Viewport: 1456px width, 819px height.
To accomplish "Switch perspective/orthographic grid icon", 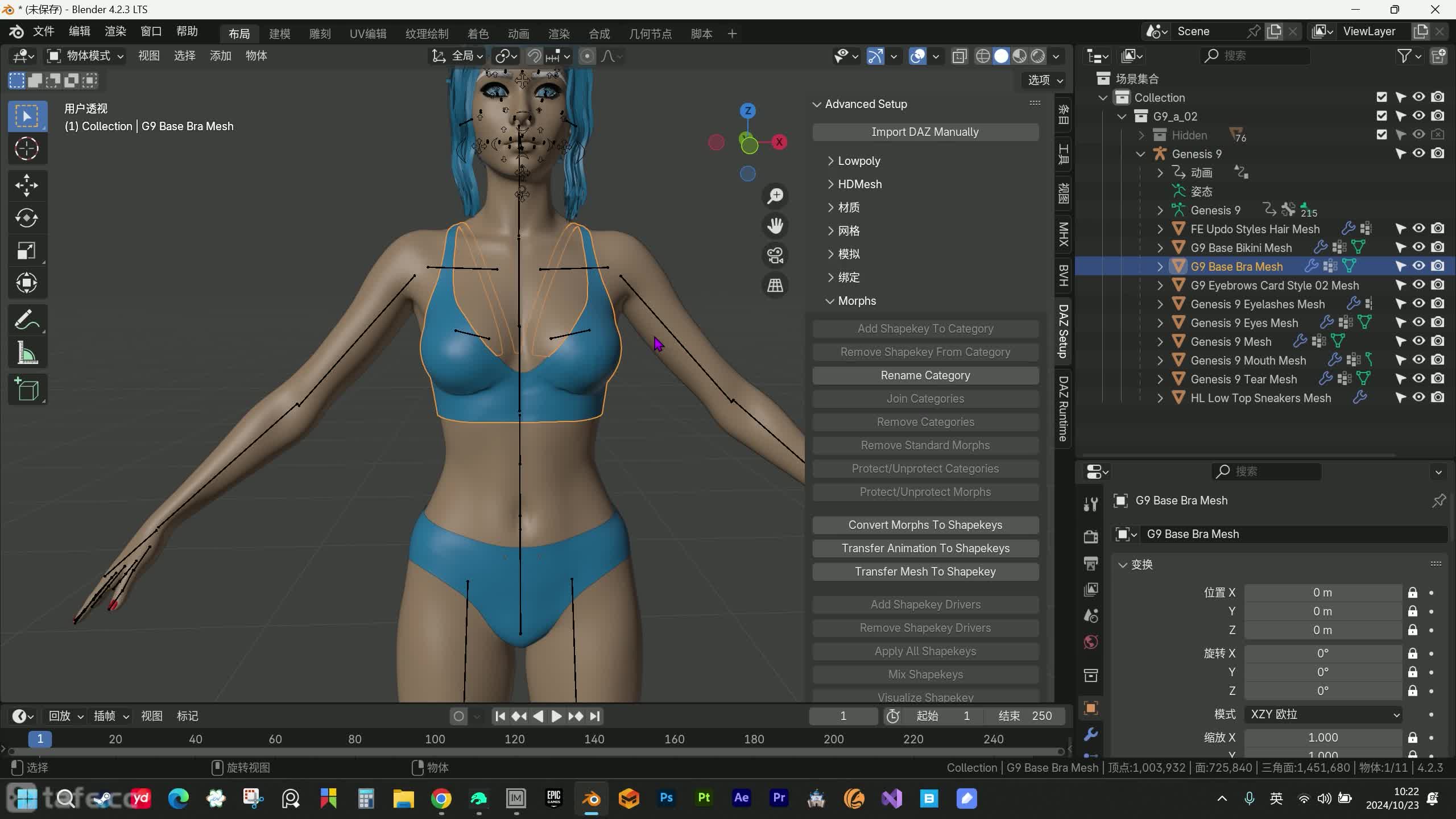I will pyautogui.click(x=775, y=285).
